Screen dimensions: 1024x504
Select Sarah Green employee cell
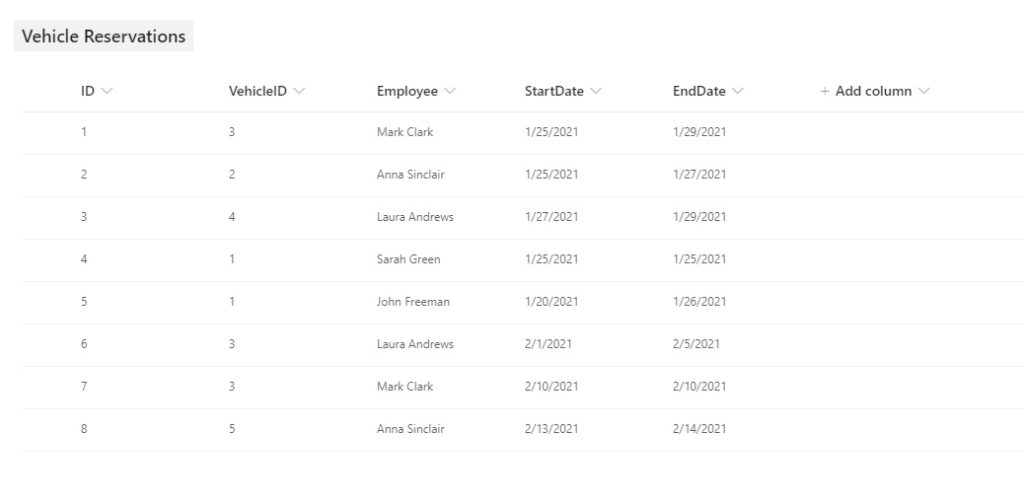408,259
